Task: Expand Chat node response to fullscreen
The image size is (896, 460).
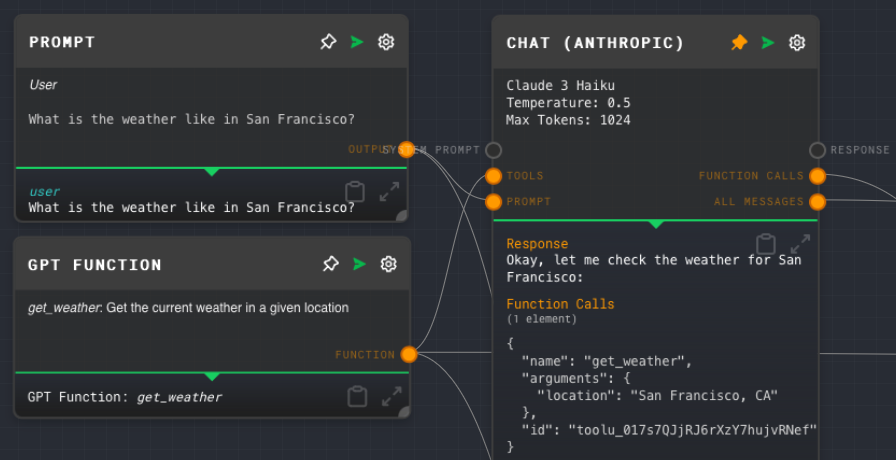Action: [x=801, y=244]
